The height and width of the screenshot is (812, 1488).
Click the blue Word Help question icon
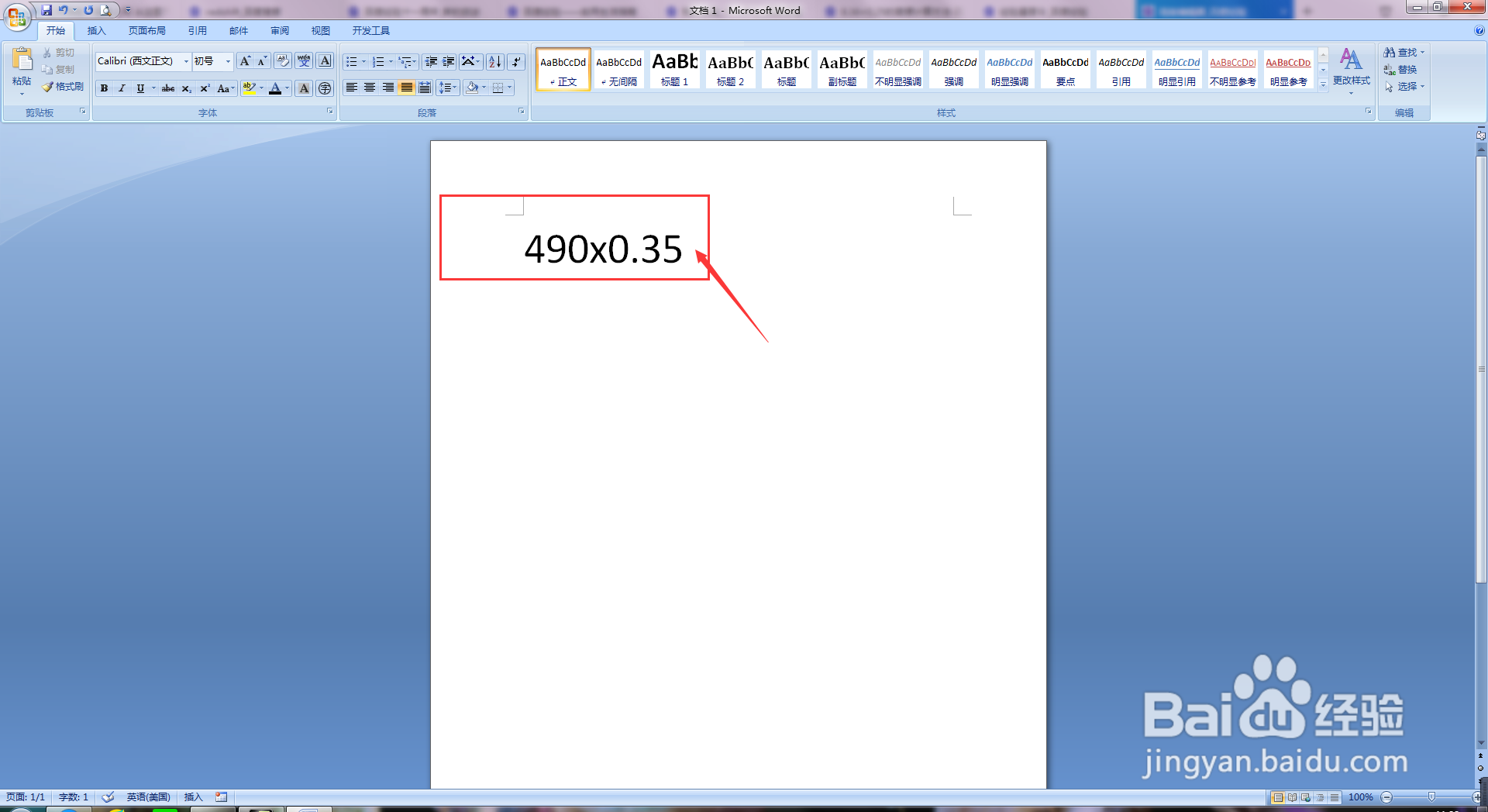pos(1479,31)
